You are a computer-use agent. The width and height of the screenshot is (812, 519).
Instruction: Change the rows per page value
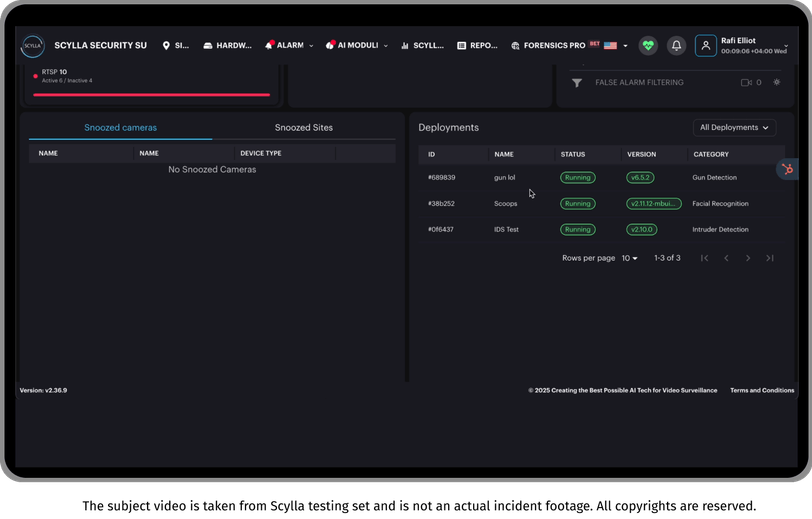tap(629, 258)
